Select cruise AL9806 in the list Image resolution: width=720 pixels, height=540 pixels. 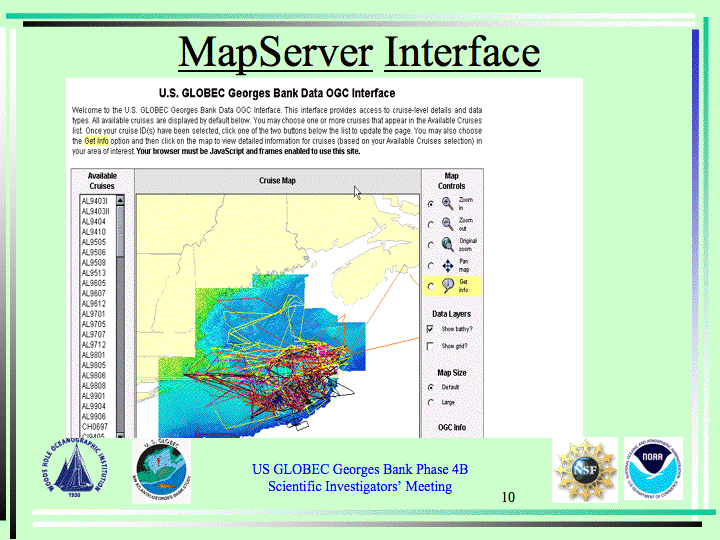click(94, 375)
